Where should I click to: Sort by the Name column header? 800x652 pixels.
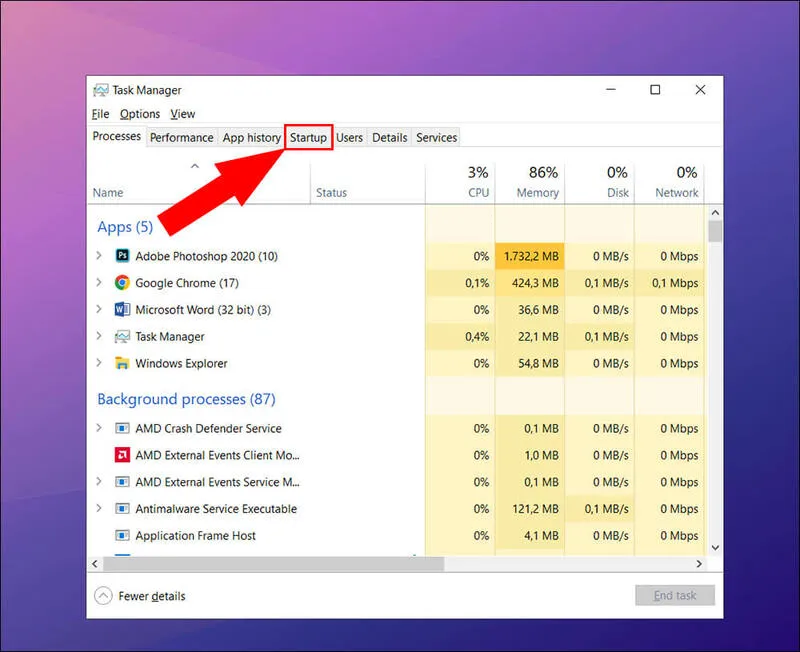tap(108, 193)
